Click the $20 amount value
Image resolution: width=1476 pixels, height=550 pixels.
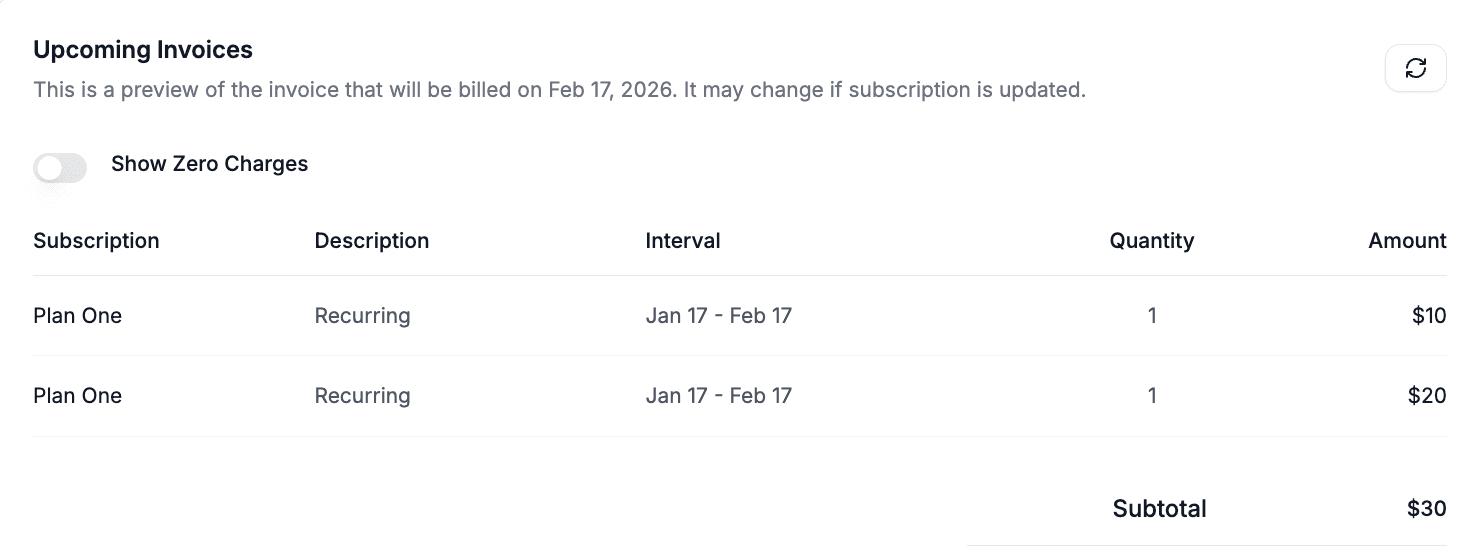[x=1427, y=396]
